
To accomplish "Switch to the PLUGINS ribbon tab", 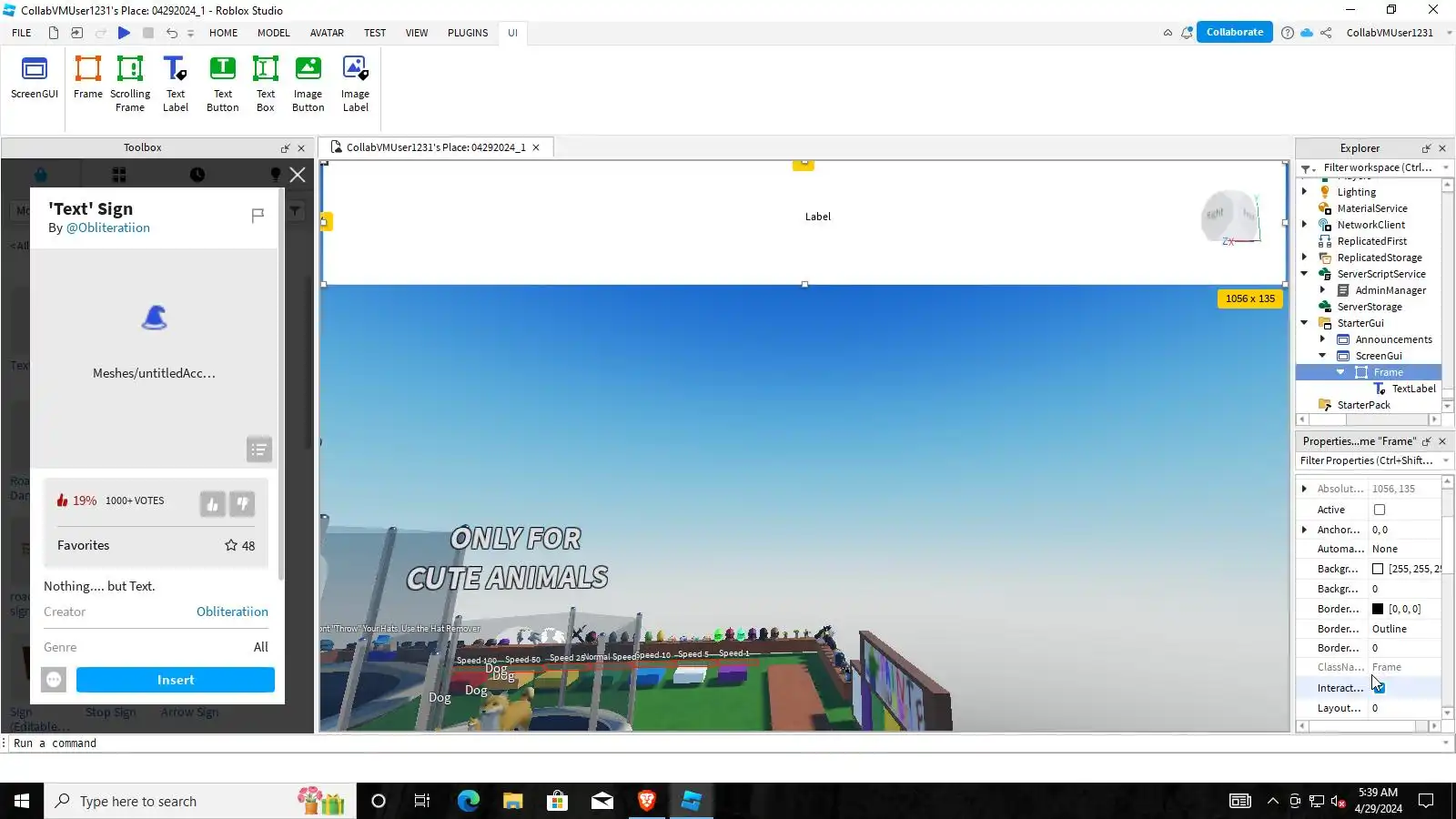I will (468, 33).
